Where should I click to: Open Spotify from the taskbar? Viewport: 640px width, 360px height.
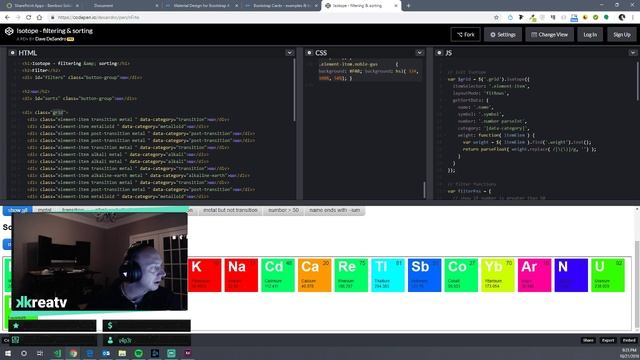coord(138,353)
